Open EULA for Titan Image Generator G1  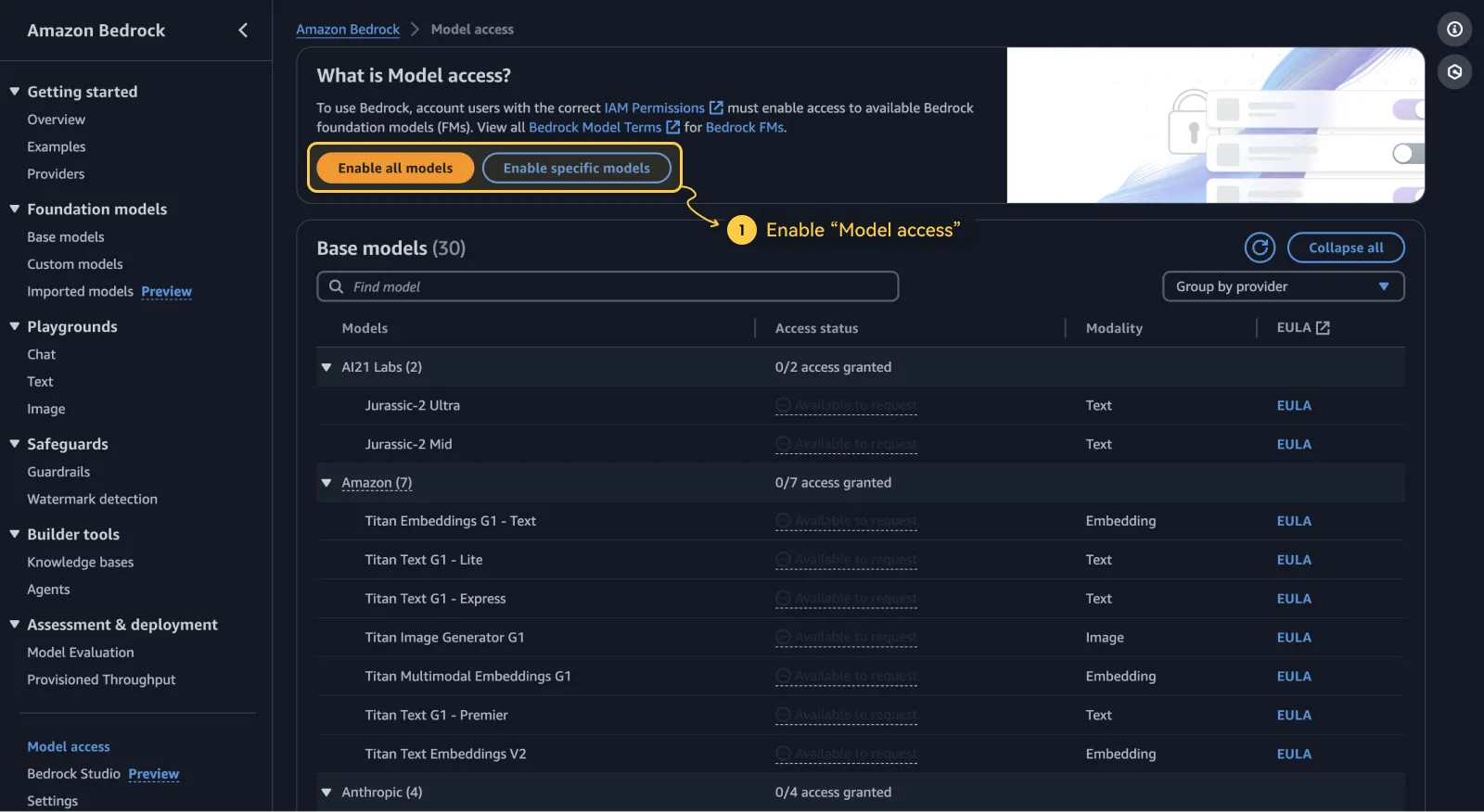(1294, 638)
